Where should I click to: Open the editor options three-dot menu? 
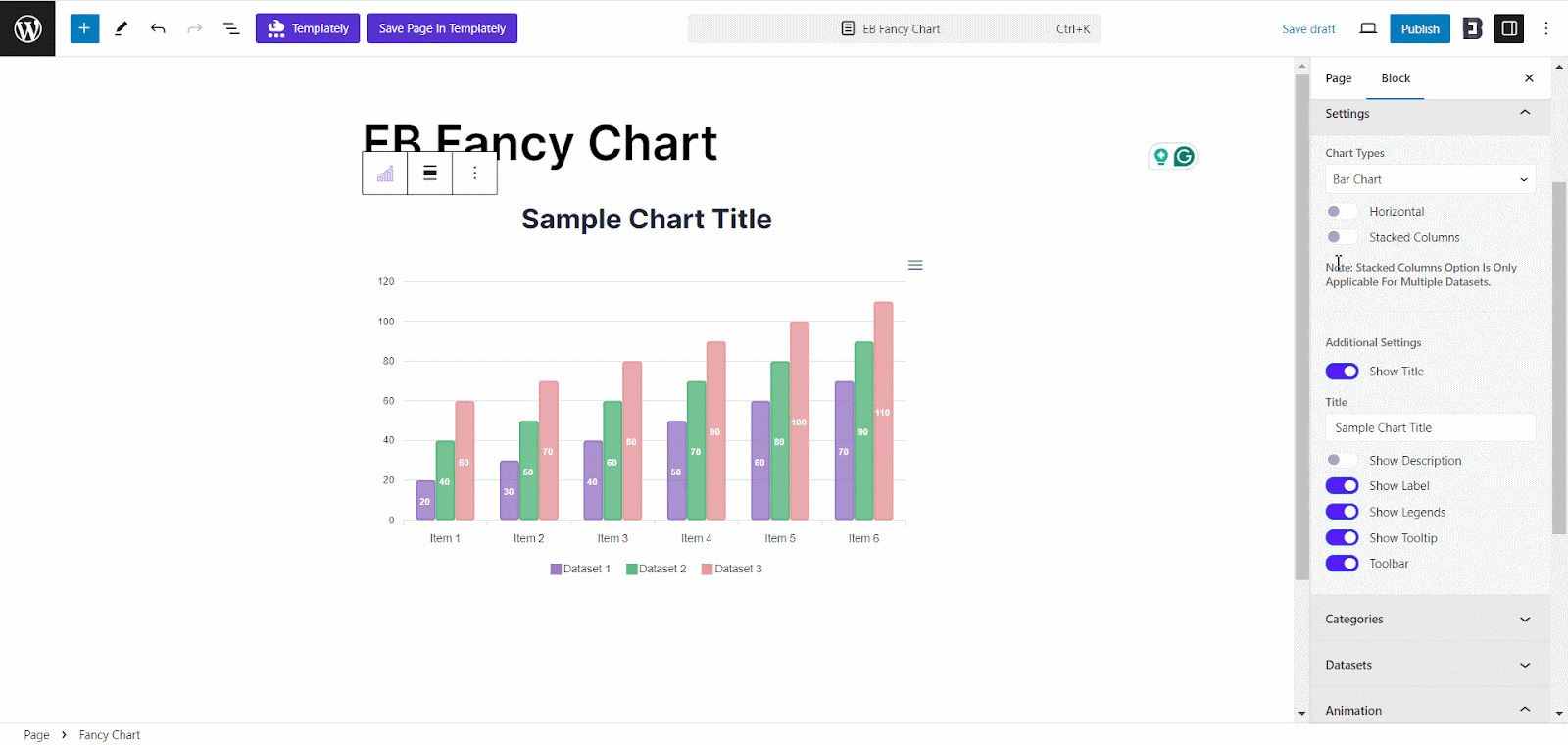(x=1546, y=28)
